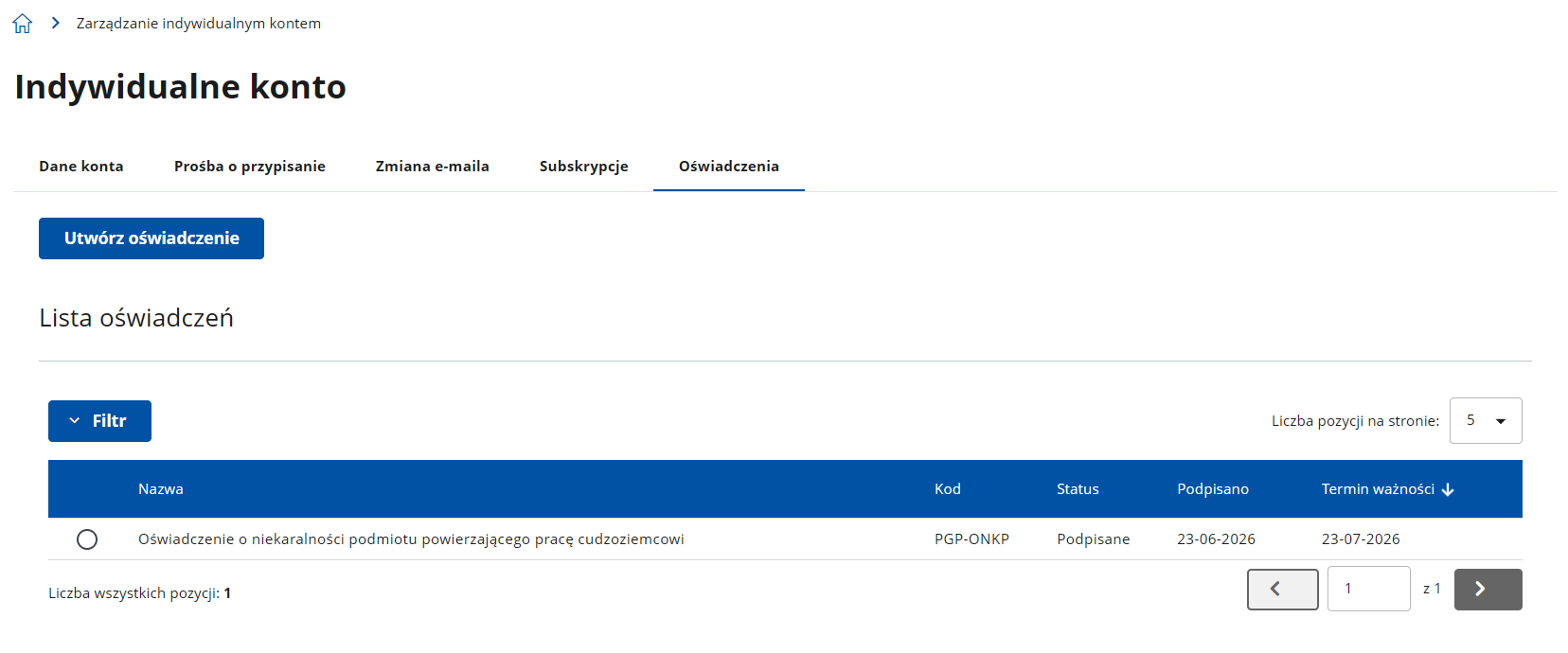Toggle the Termin ważności sort arrow
Screen dimensions: 1568x653
(x=1448, y=489)
